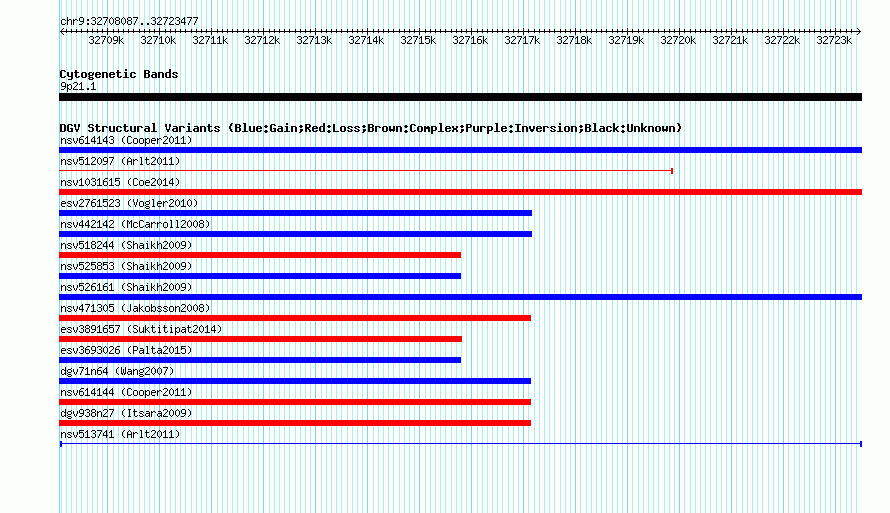890x513 pixels.
Task: Open variant nsv513741 (Arlt2011) label
Action: [120, 434]
